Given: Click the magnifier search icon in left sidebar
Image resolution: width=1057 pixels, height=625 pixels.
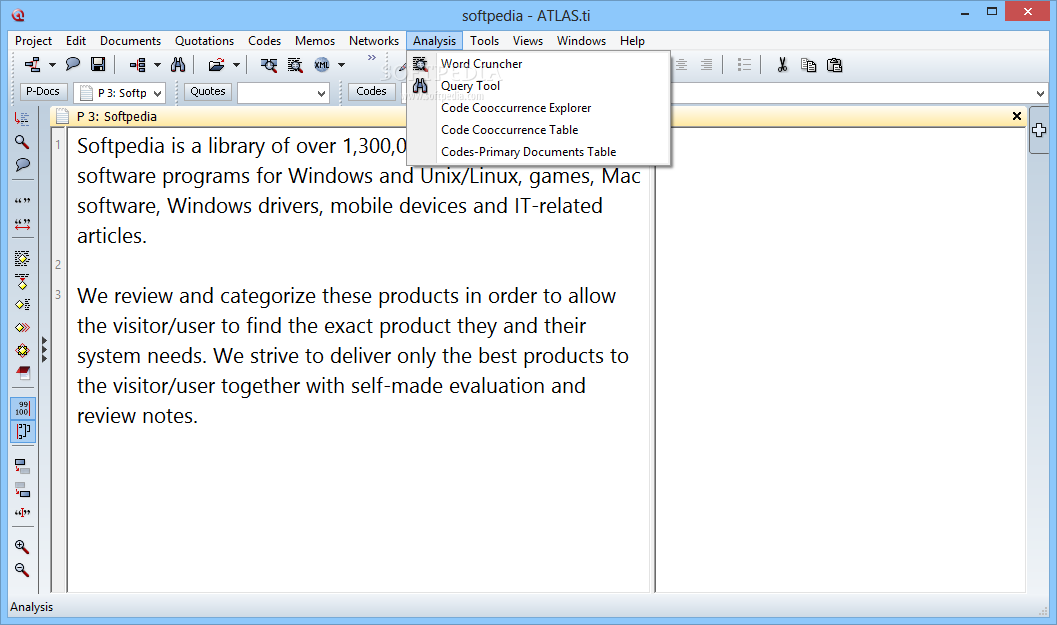Looking at the screenshot, I should tap(22, 142).
